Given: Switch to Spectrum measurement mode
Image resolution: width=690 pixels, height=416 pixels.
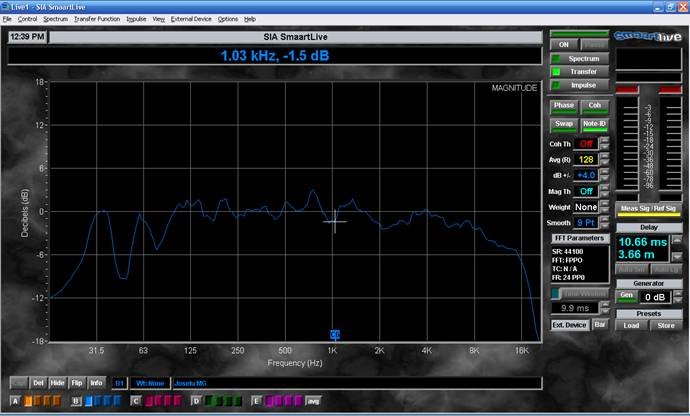Looking at the screenshot, I should click(582, 59).
